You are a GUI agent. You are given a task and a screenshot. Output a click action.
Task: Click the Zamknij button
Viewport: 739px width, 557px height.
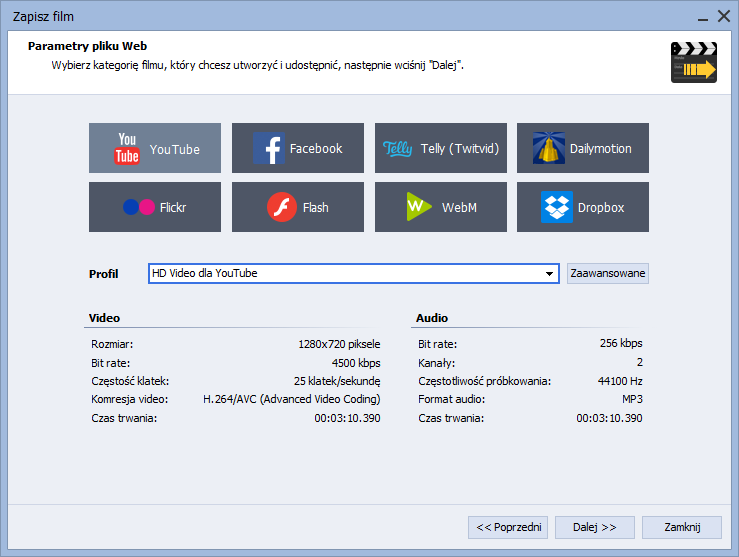pyautogui.click(x=682, y=527)
